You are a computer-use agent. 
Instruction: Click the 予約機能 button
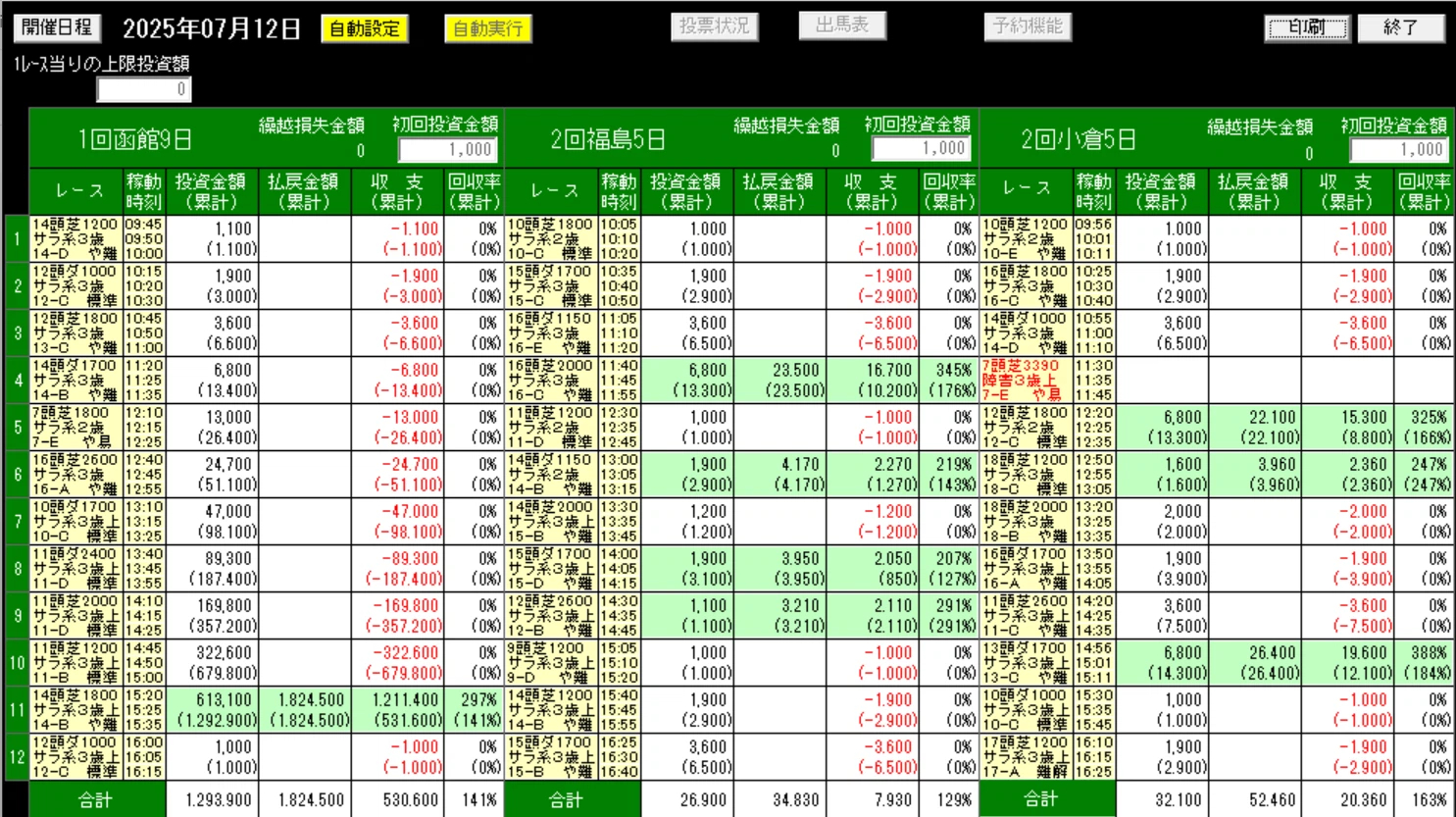pyautogui.click(x=1027, y=26)
